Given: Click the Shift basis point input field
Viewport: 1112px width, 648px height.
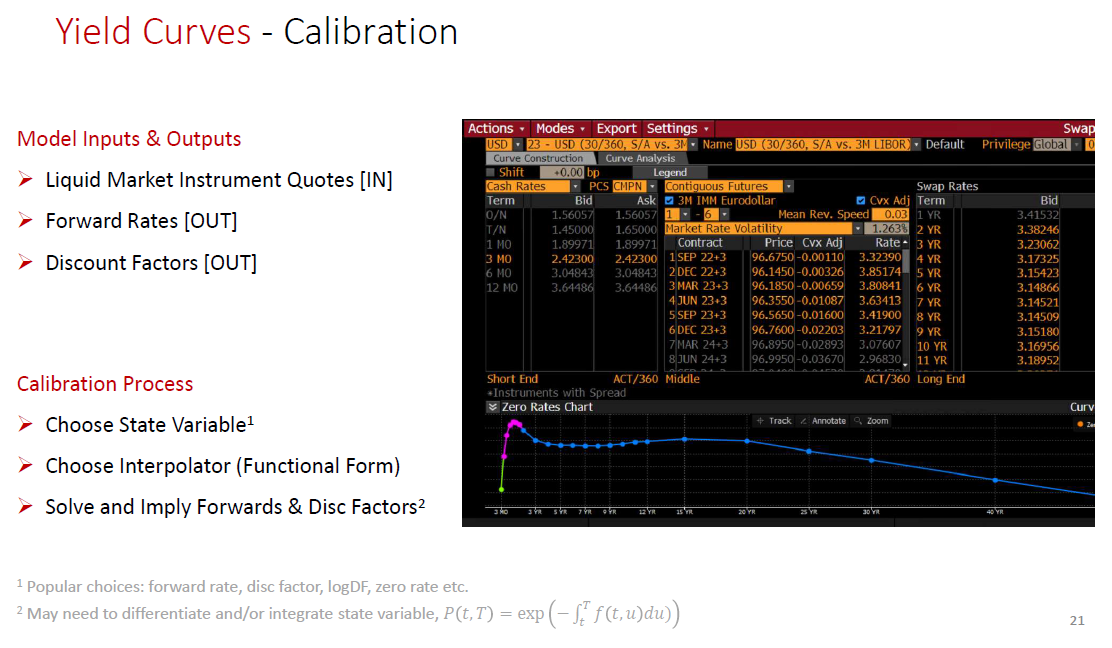Looking at the screenshot, I should click(x=562, y=172).
